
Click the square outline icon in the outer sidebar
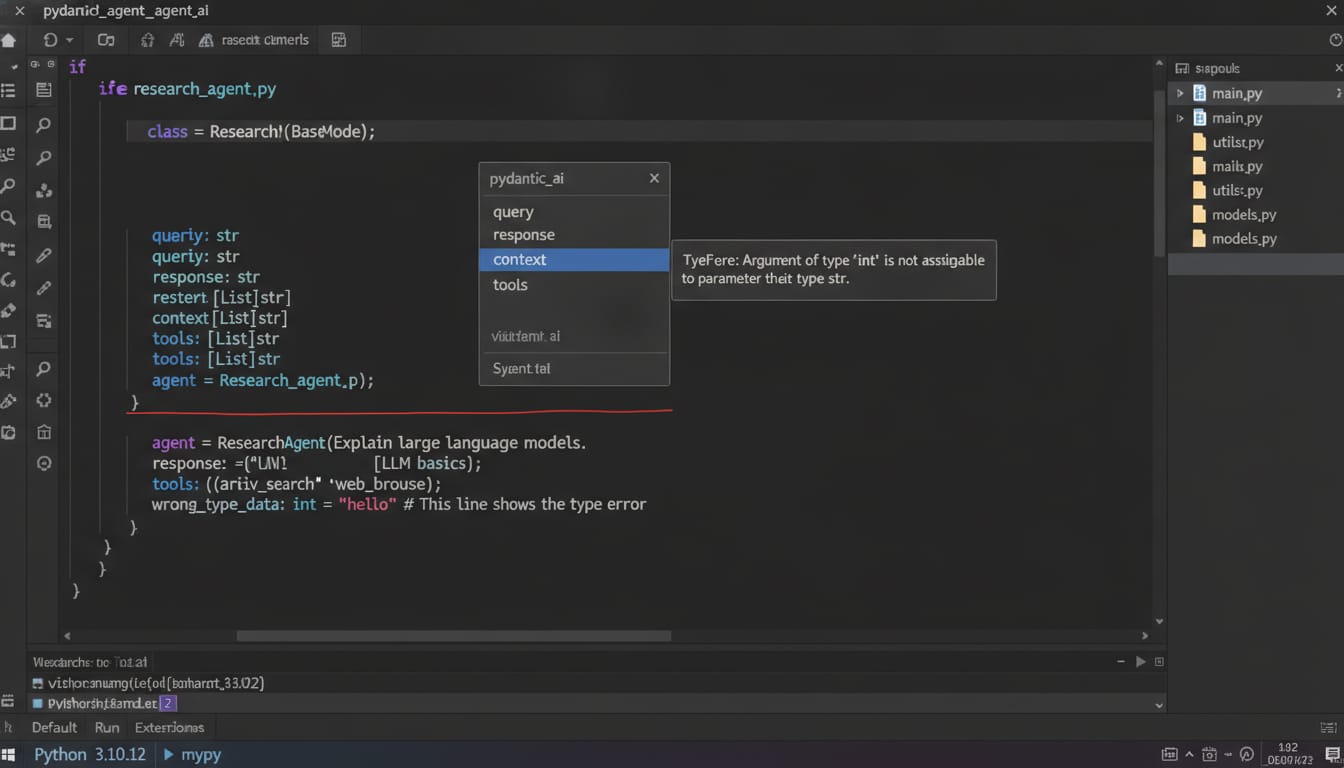(8, 123)
